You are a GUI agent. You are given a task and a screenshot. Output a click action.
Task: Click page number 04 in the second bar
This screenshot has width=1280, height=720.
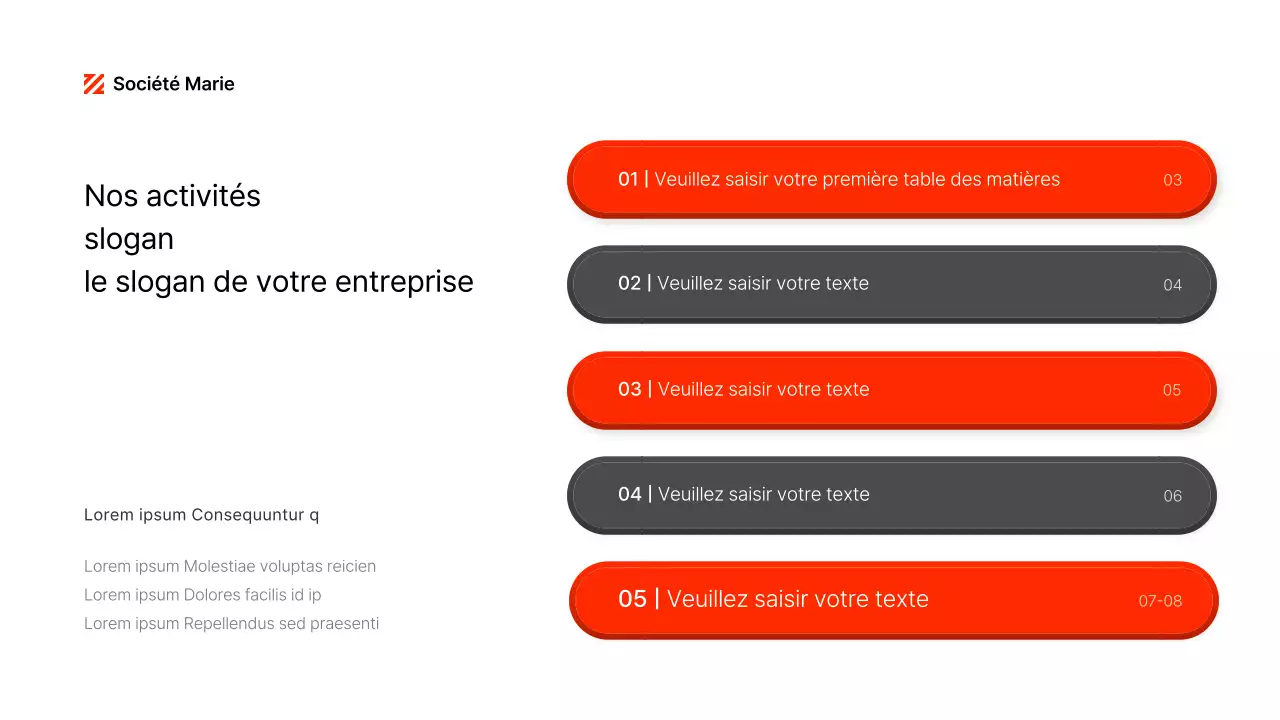click(x=1172, y=285)
